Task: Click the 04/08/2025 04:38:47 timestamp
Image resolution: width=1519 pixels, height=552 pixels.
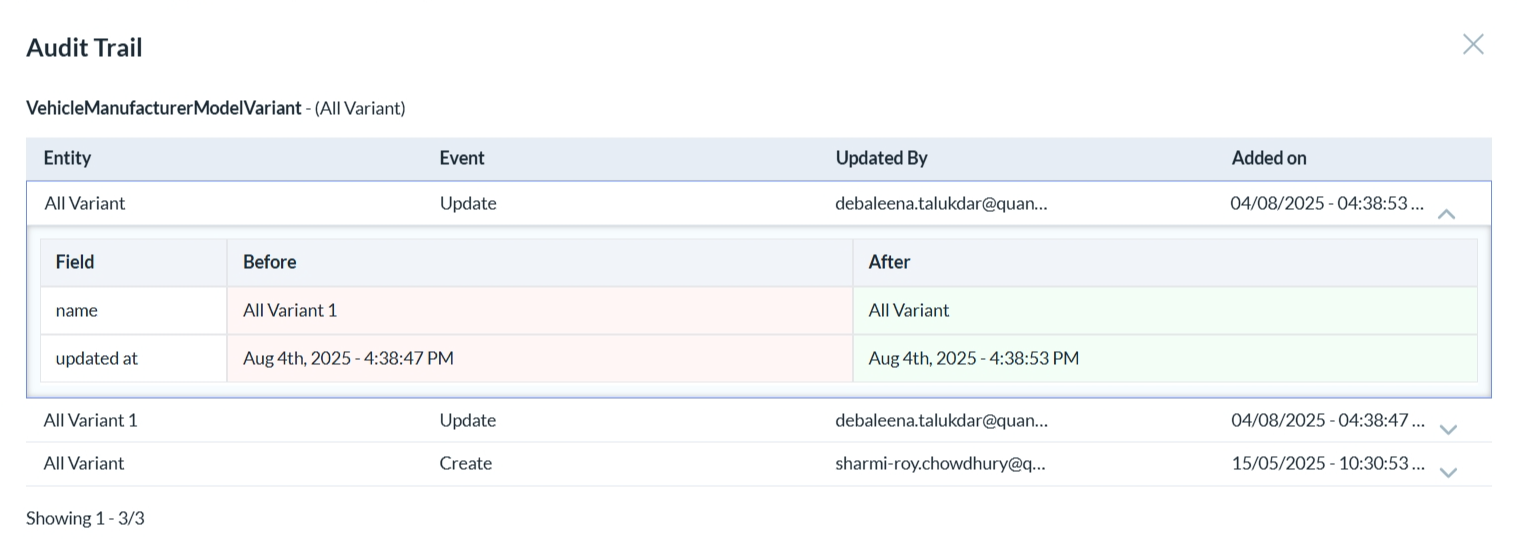Action: click(1326, 420)
